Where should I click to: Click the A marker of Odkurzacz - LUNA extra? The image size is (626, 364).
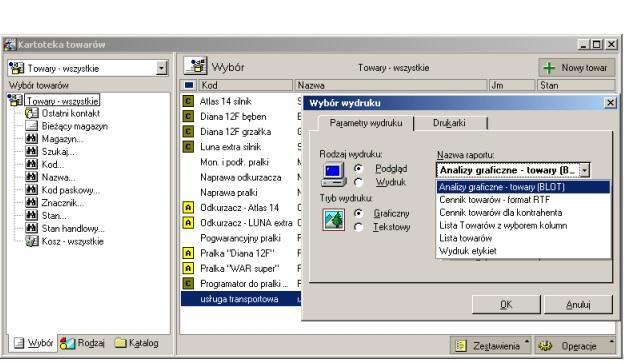point(188,223)
